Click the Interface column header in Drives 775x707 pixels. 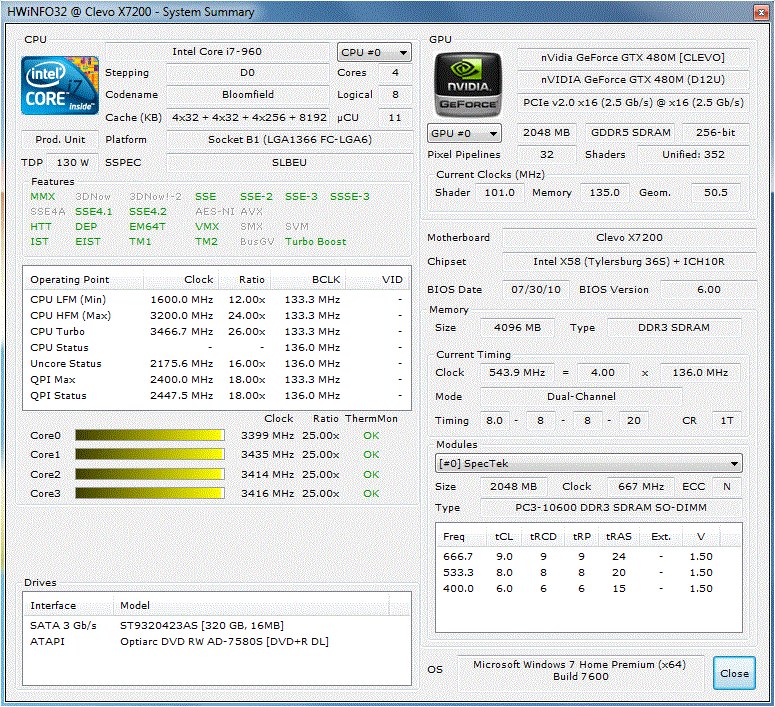(68, 605)
